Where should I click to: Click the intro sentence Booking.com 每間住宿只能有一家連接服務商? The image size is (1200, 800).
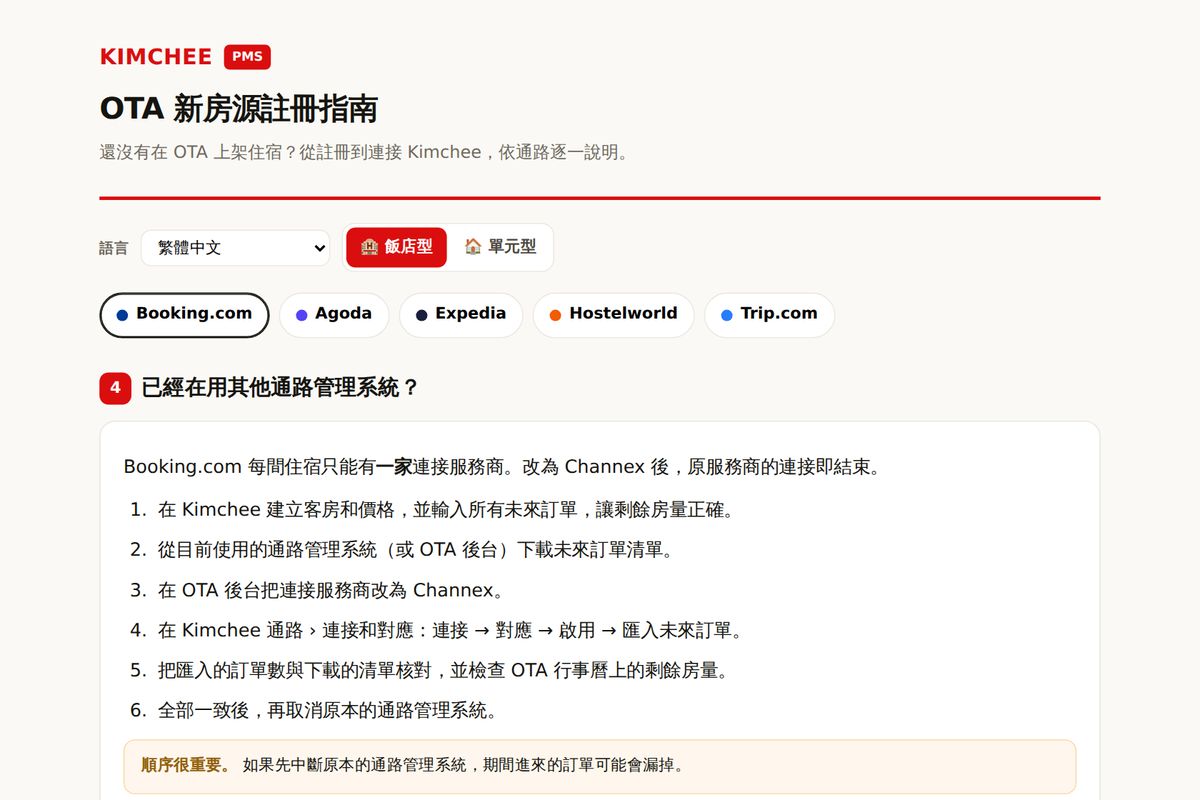click(502, 467)
